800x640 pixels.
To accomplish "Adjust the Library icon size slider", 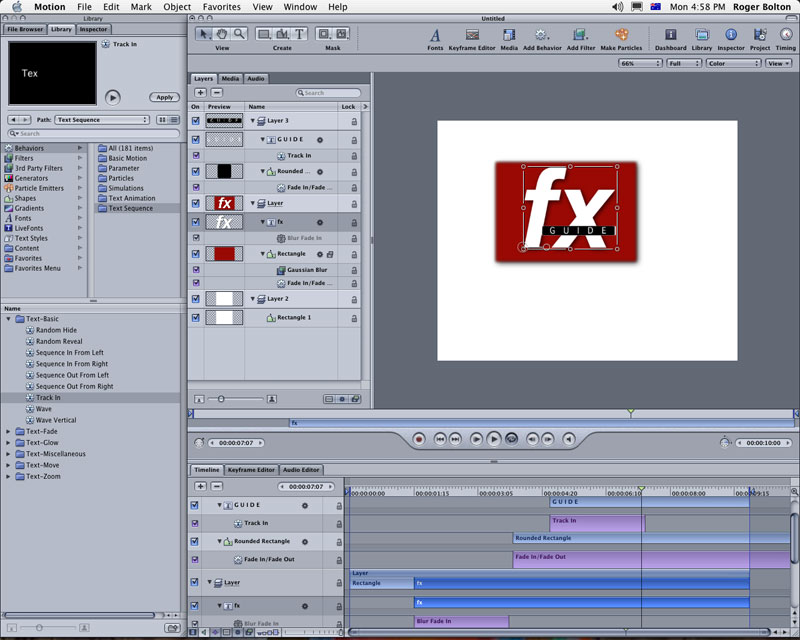I will click(39, 628).
